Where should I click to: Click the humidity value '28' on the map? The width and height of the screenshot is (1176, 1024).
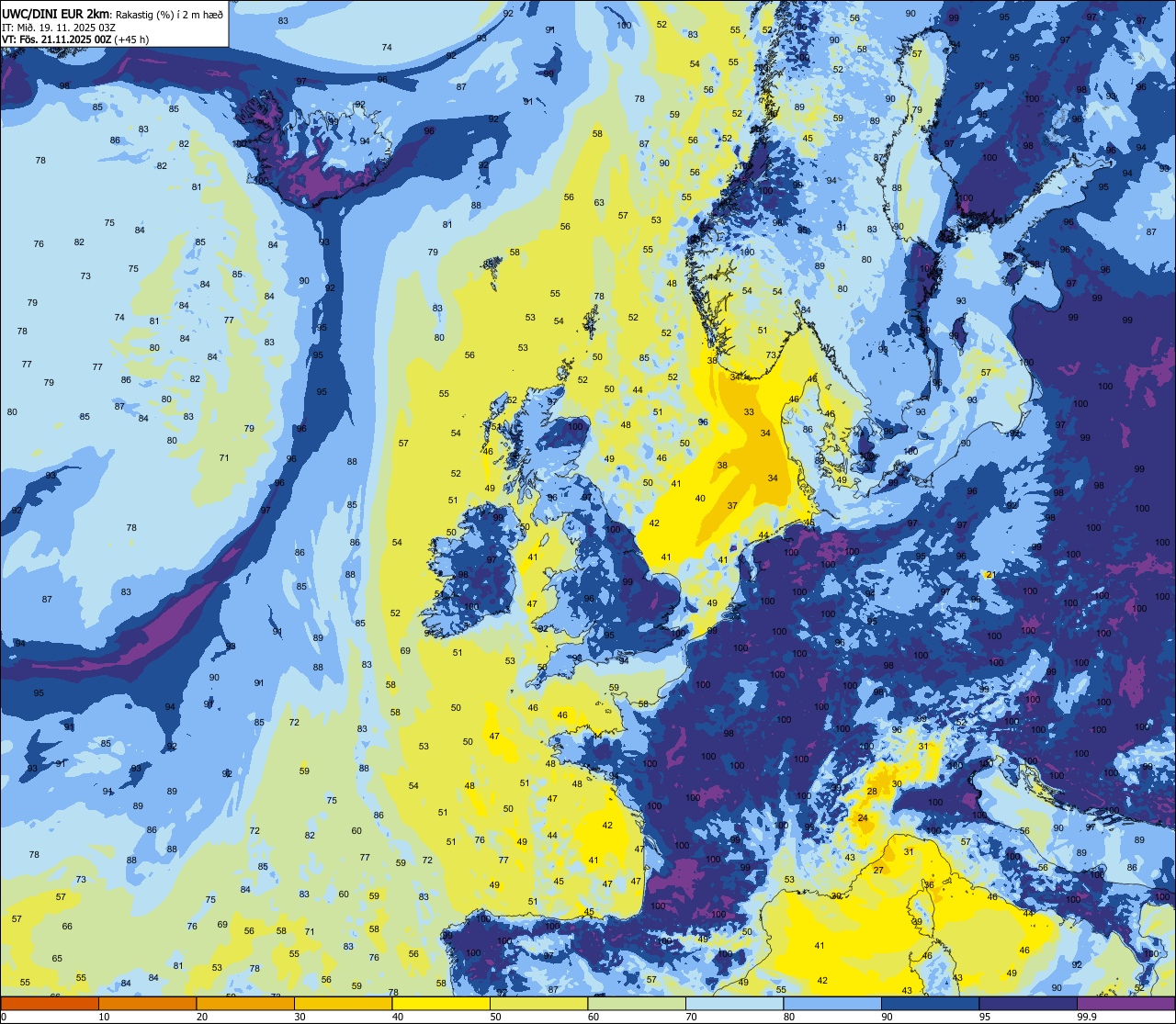coord(872,791)
